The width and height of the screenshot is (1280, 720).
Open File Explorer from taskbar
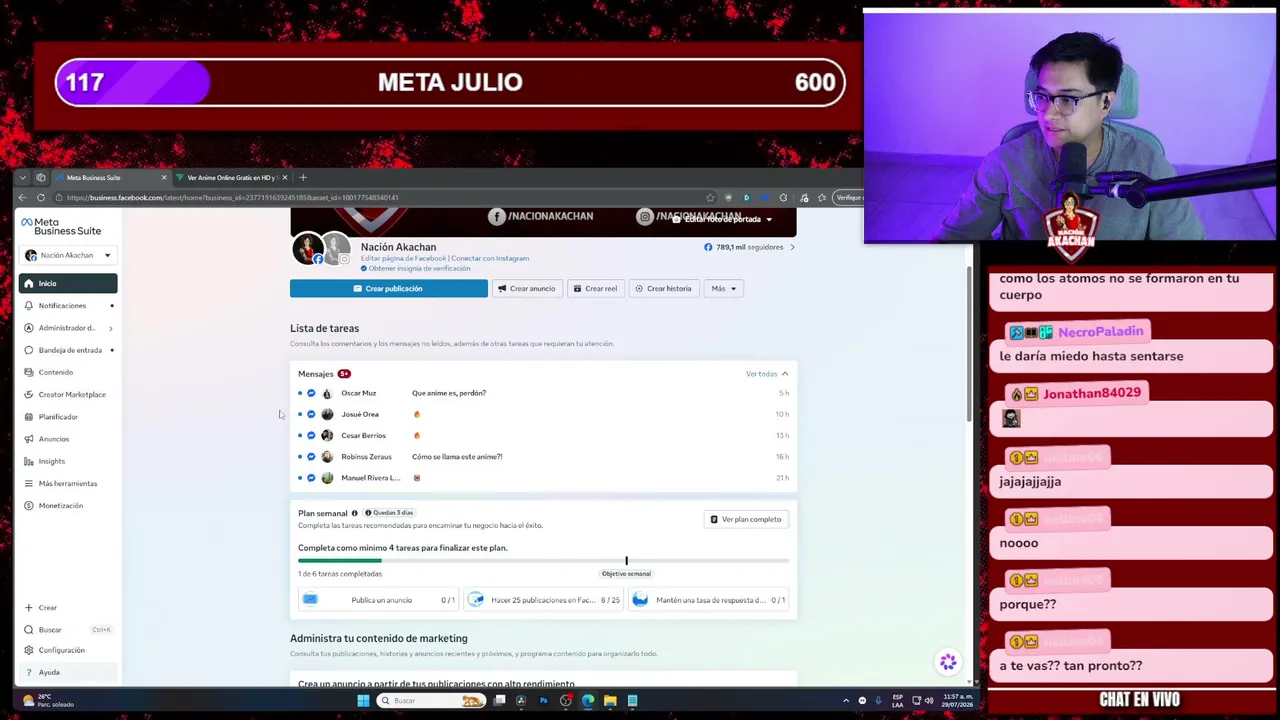610,700
